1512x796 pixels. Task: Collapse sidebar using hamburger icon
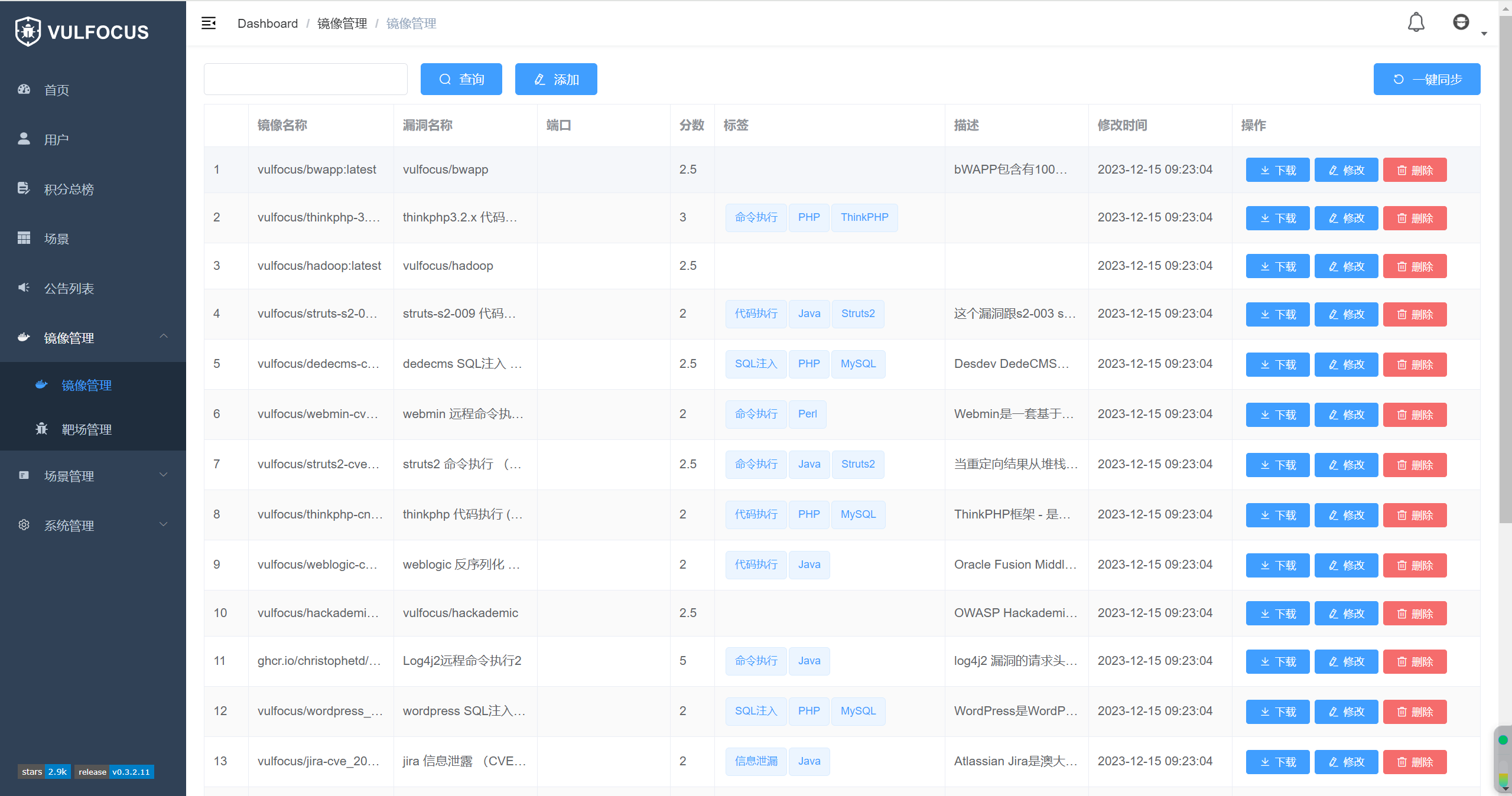pyautogui.click(x=209, y=24)
